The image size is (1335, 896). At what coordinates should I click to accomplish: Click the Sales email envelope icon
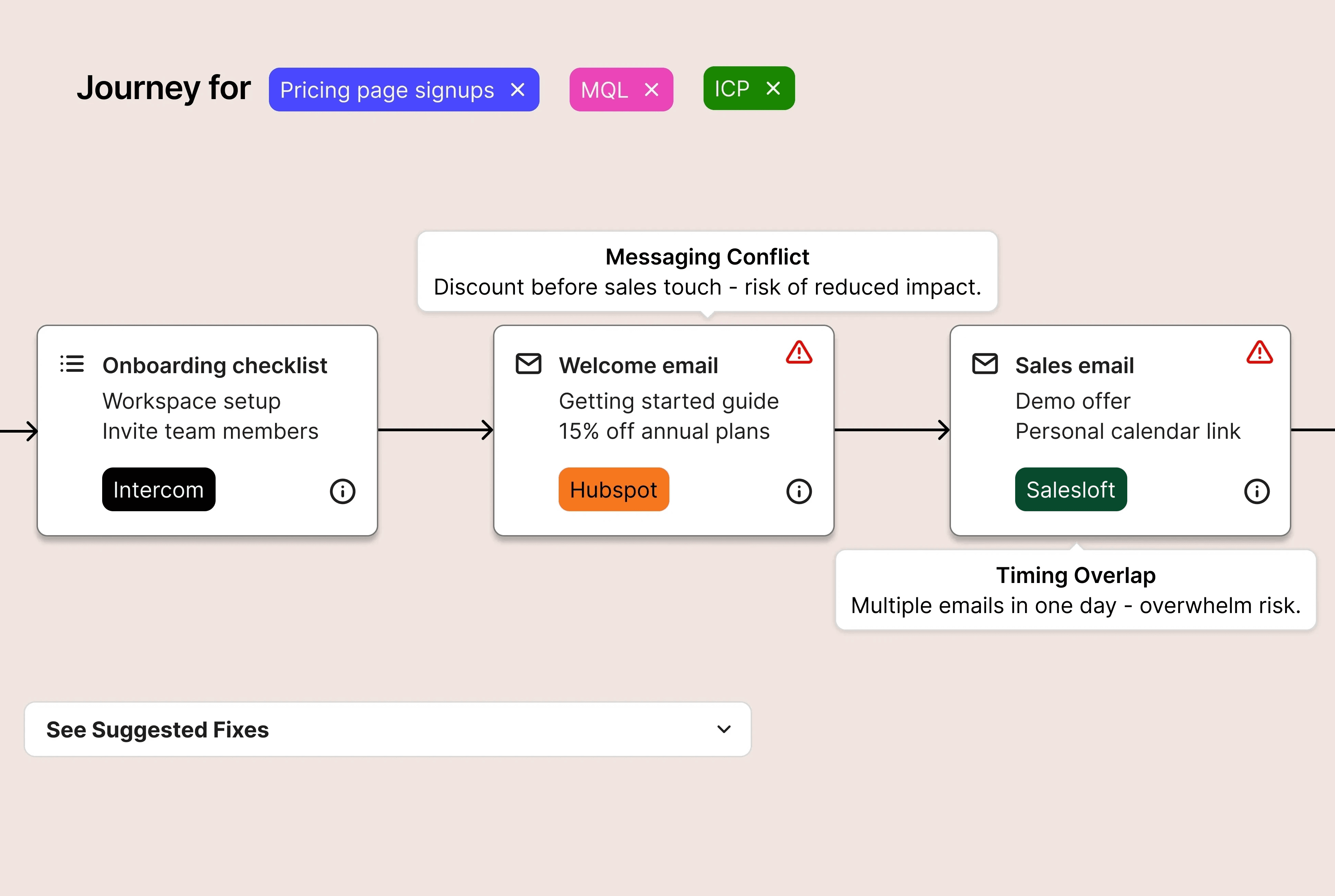click(985, 364)
